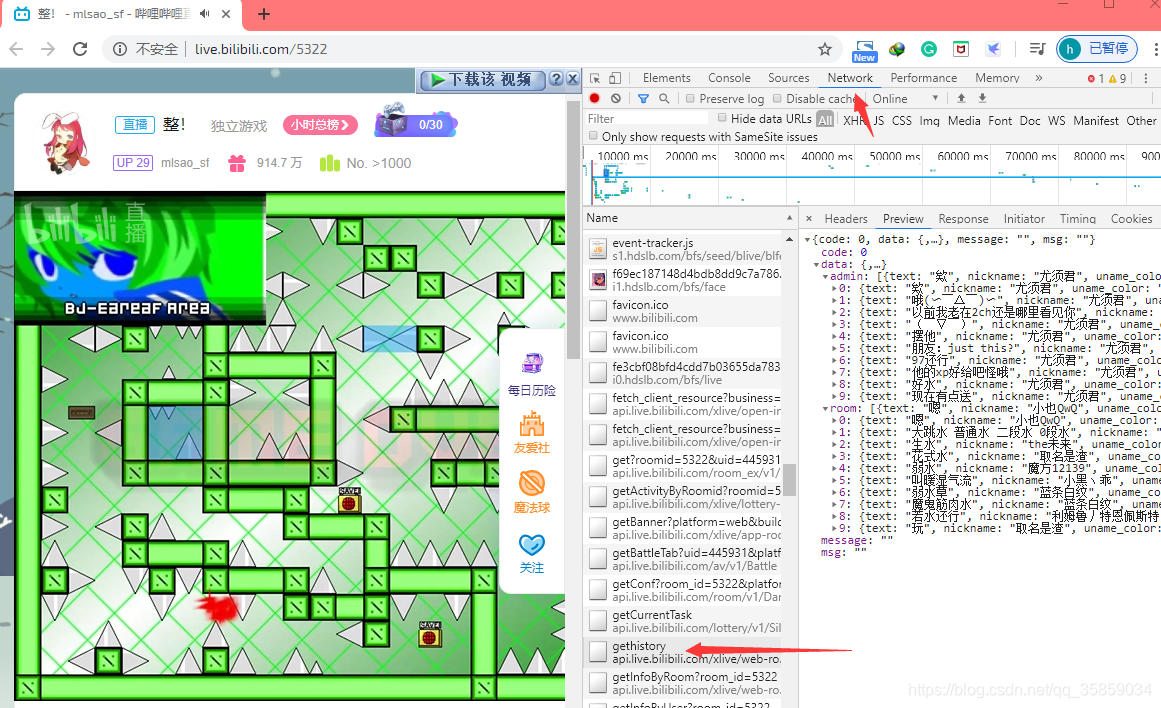
Task: Open the 小时总榜 hourly ranking button
Action: coord(320,125)
